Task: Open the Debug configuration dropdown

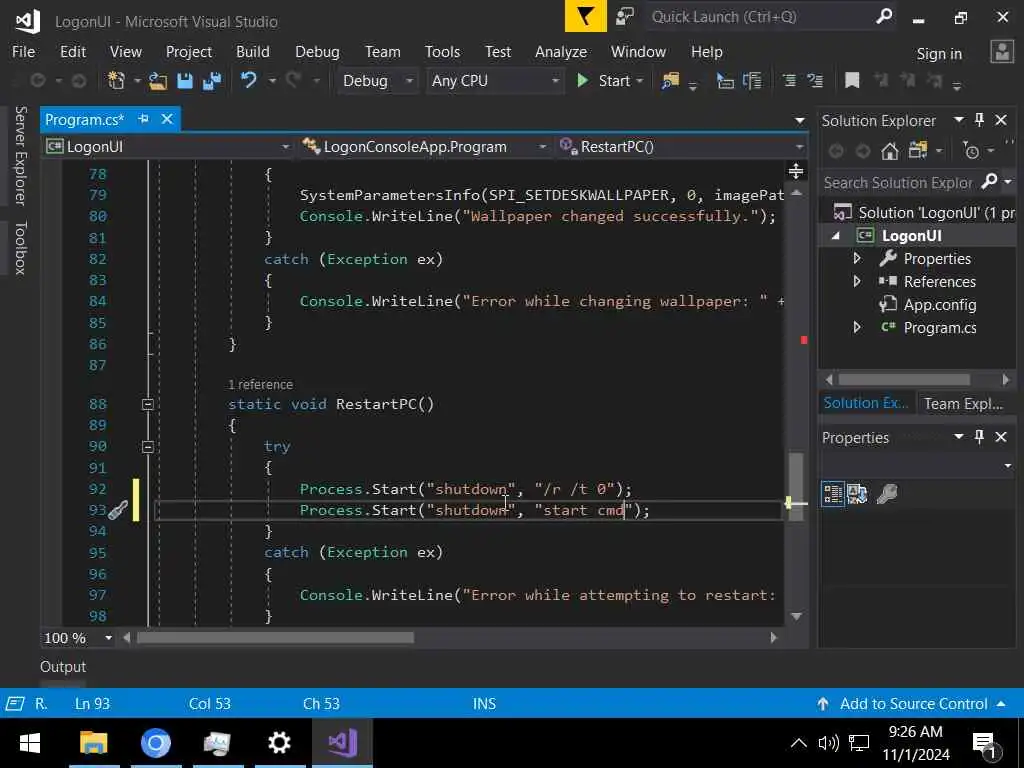Action: pos(377,81)
